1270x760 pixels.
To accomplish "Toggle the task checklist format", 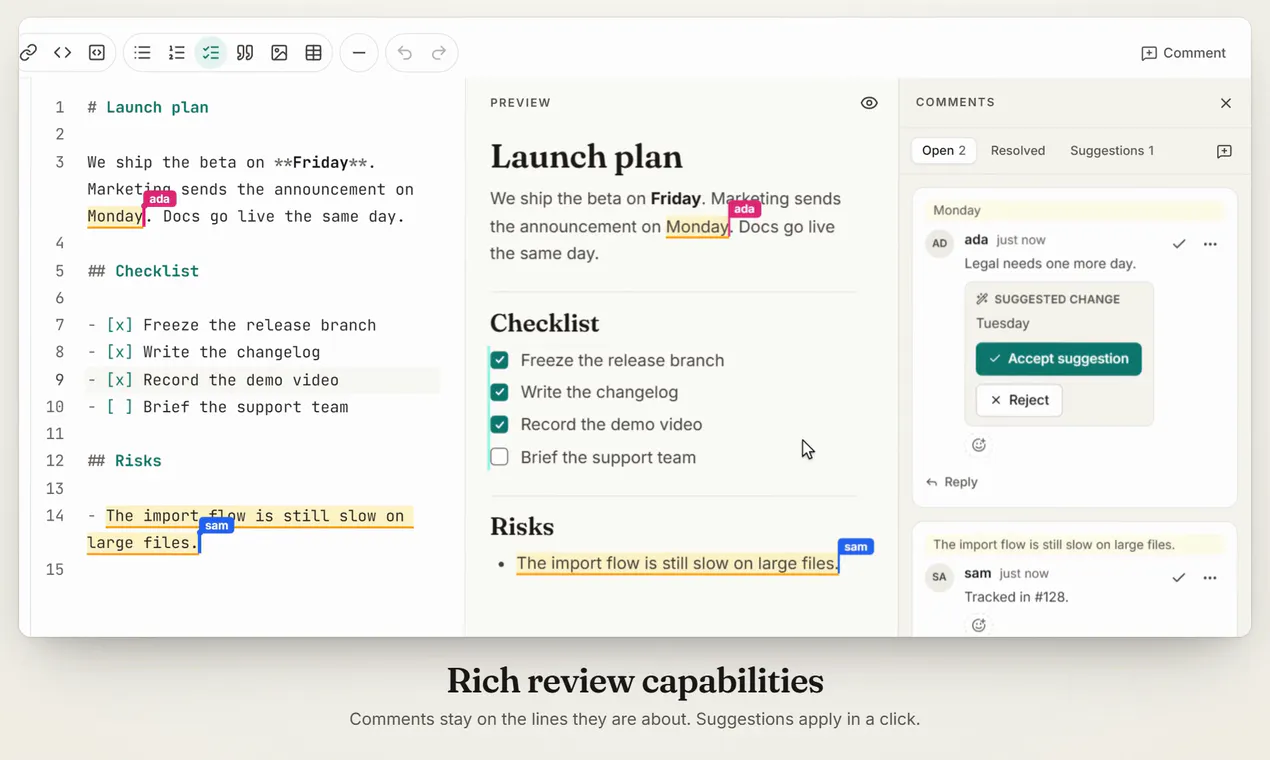I will click(x=211, y=53).
